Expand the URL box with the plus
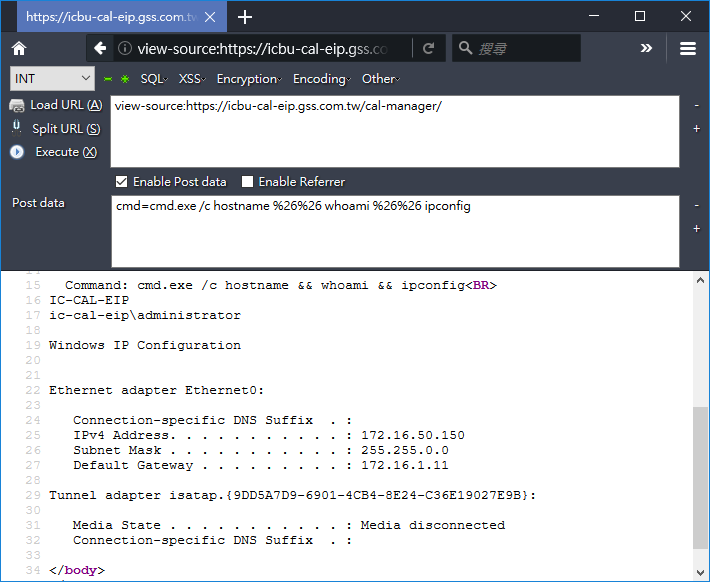The height and width of the screenshot is (582, 710). click(x=696, y=129)
